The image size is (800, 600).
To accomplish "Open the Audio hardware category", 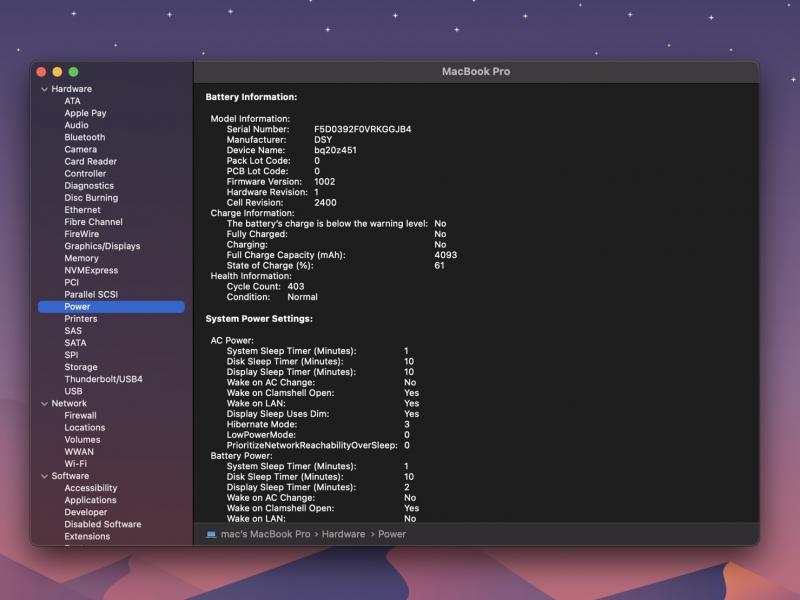I will (x=77, y=125).
